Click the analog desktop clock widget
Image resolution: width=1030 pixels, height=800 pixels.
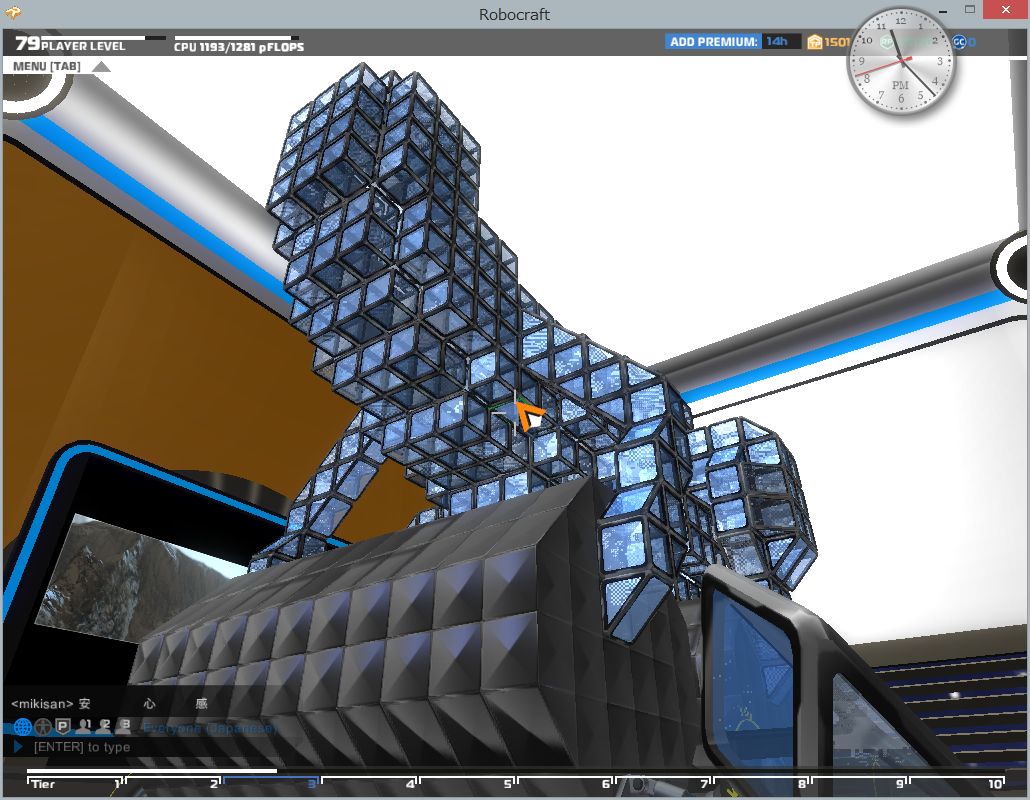[x=901, y=60]
